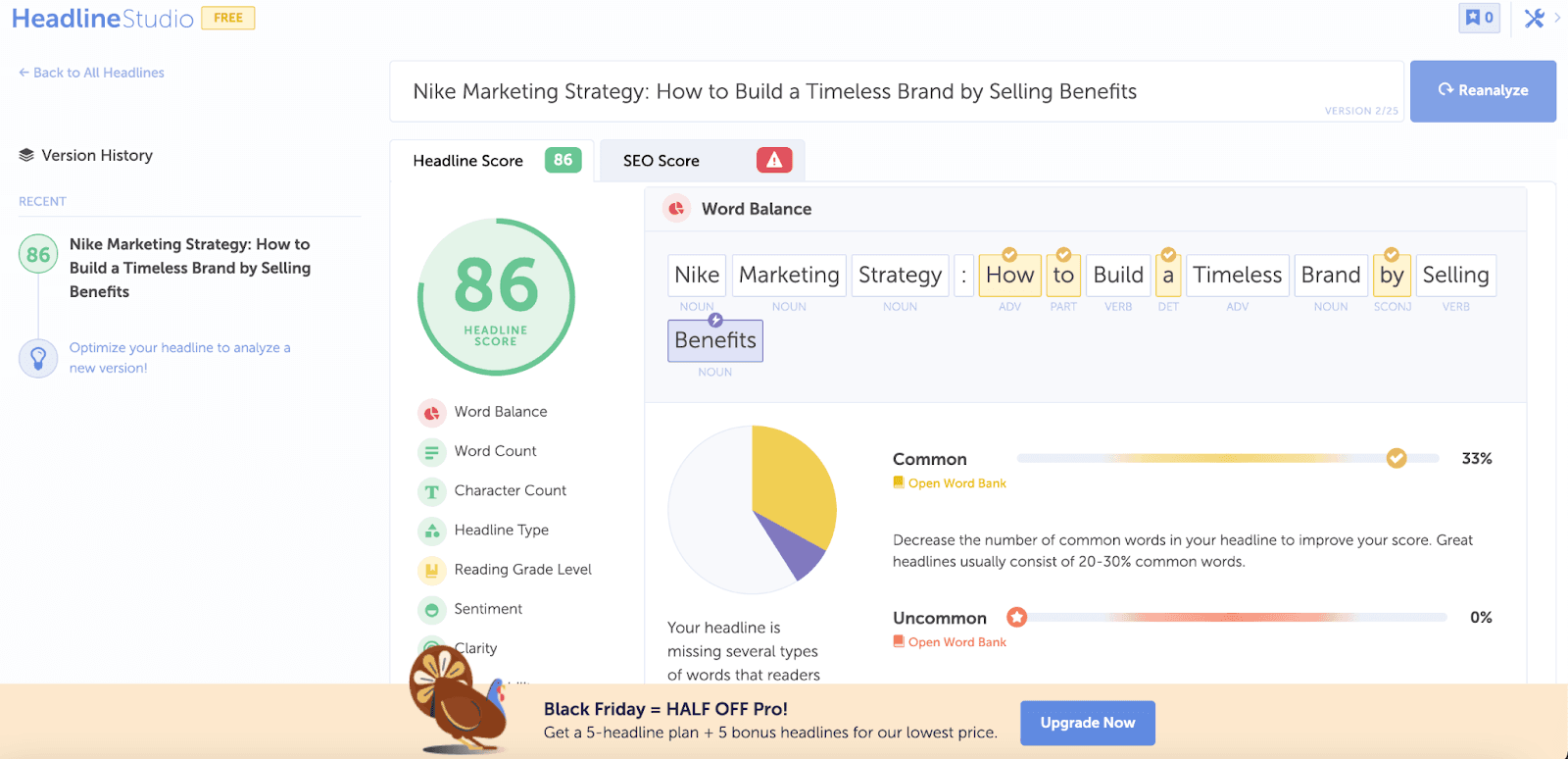
Task: Click the Upgrade Now button
Action: pyautogui.click(x=1088, y=723)
